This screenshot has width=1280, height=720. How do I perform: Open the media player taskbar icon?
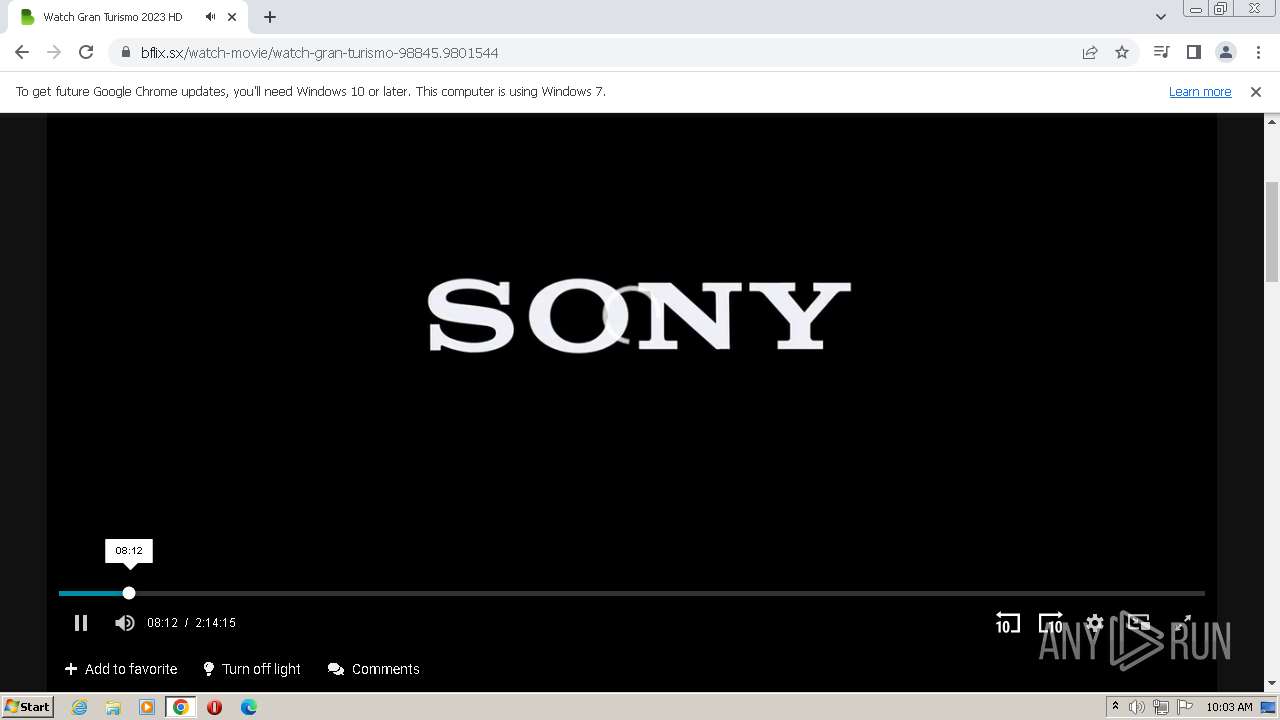147,707
